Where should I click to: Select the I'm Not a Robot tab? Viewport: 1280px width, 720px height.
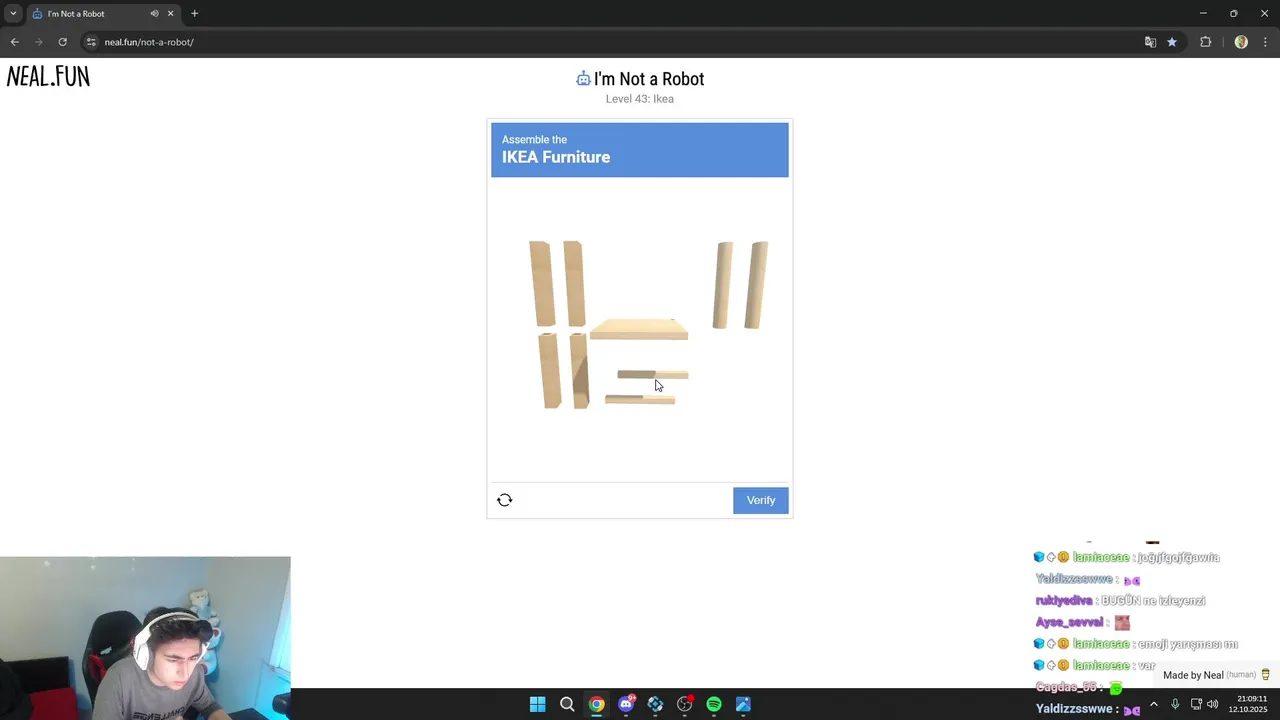tap(103, 14)
